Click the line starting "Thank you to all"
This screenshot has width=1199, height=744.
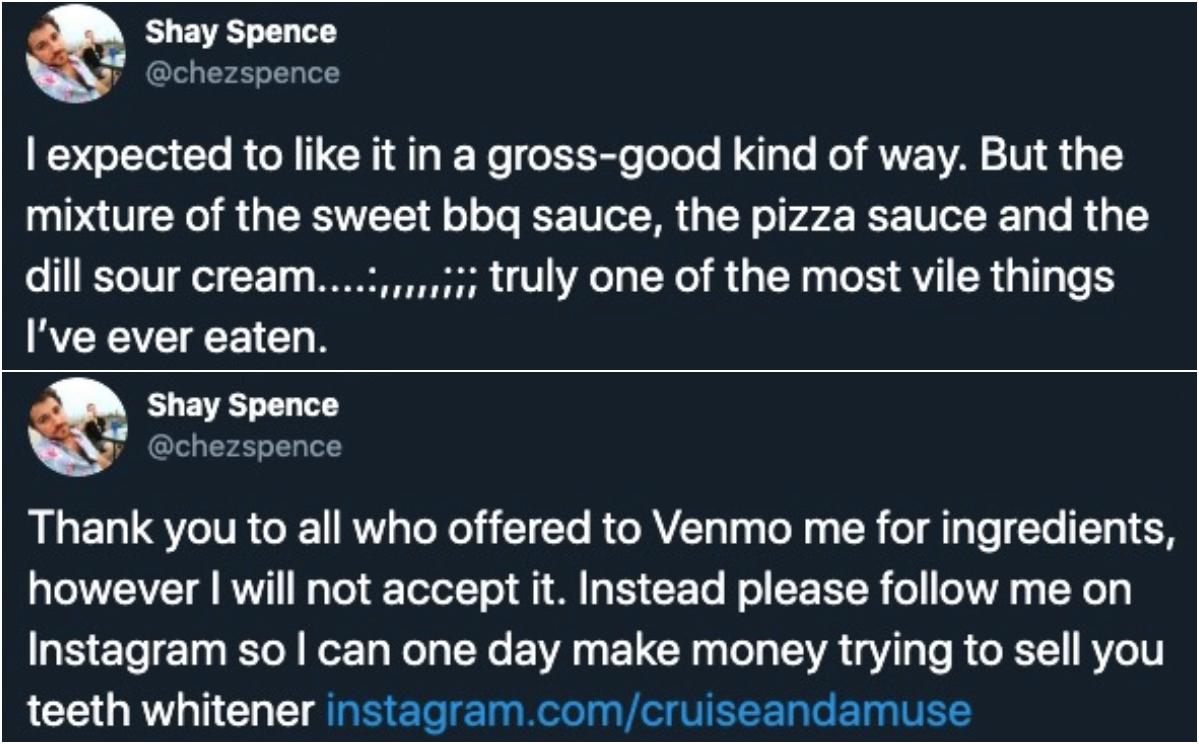601,528
